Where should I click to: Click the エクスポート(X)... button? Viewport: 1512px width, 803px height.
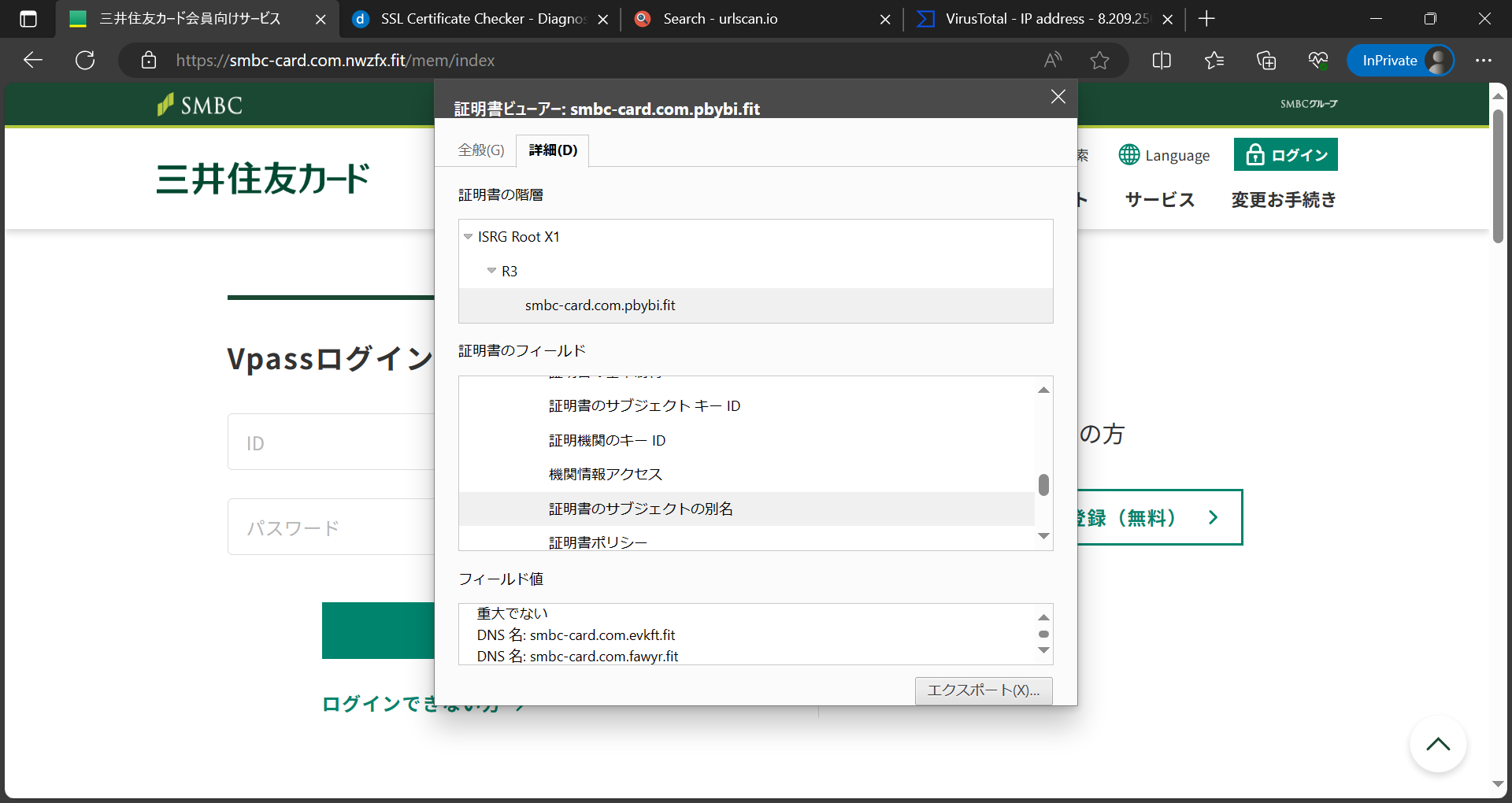coord(984,690)
